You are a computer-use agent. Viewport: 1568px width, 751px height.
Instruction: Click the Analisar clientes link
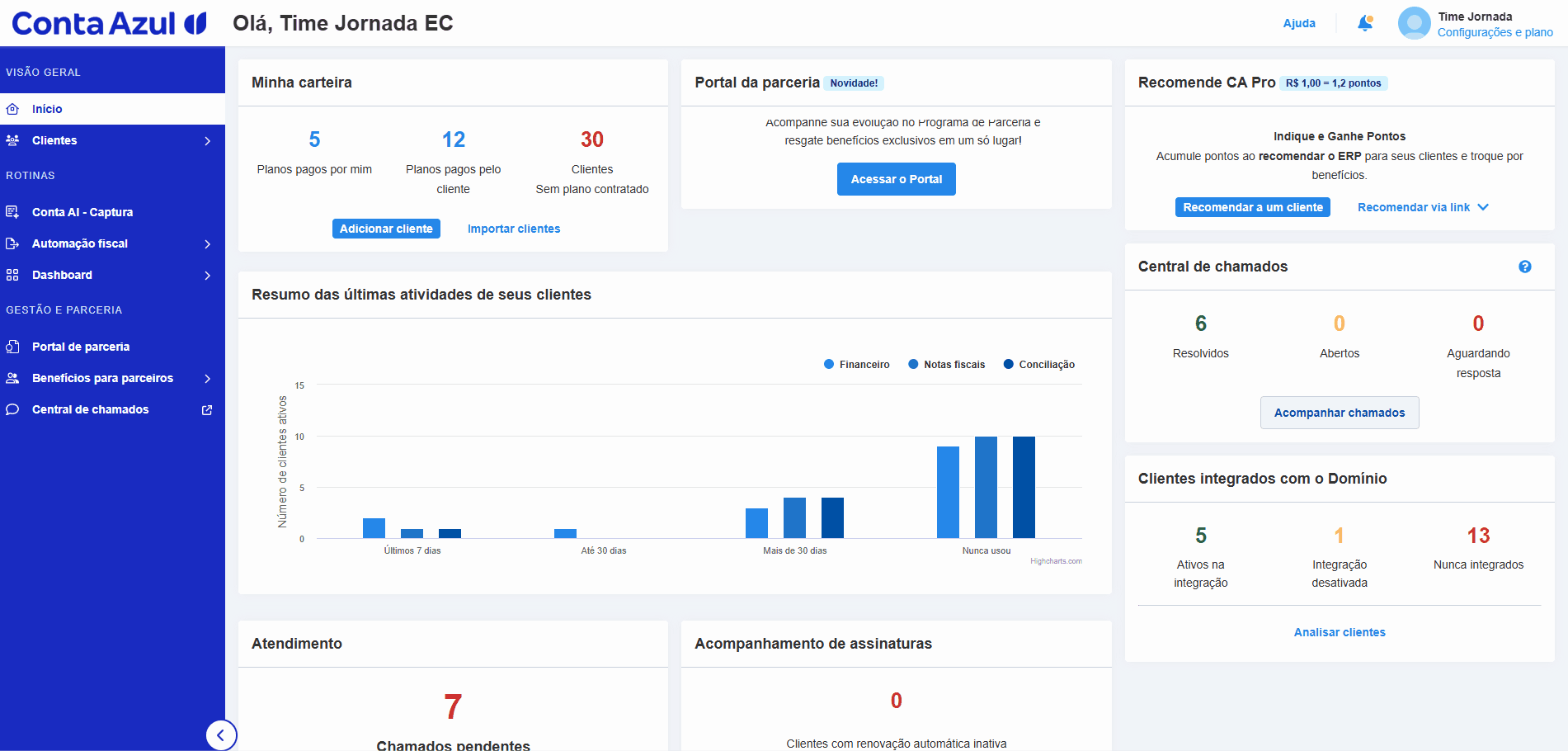pyautogui.click(x=1340, y=632)
